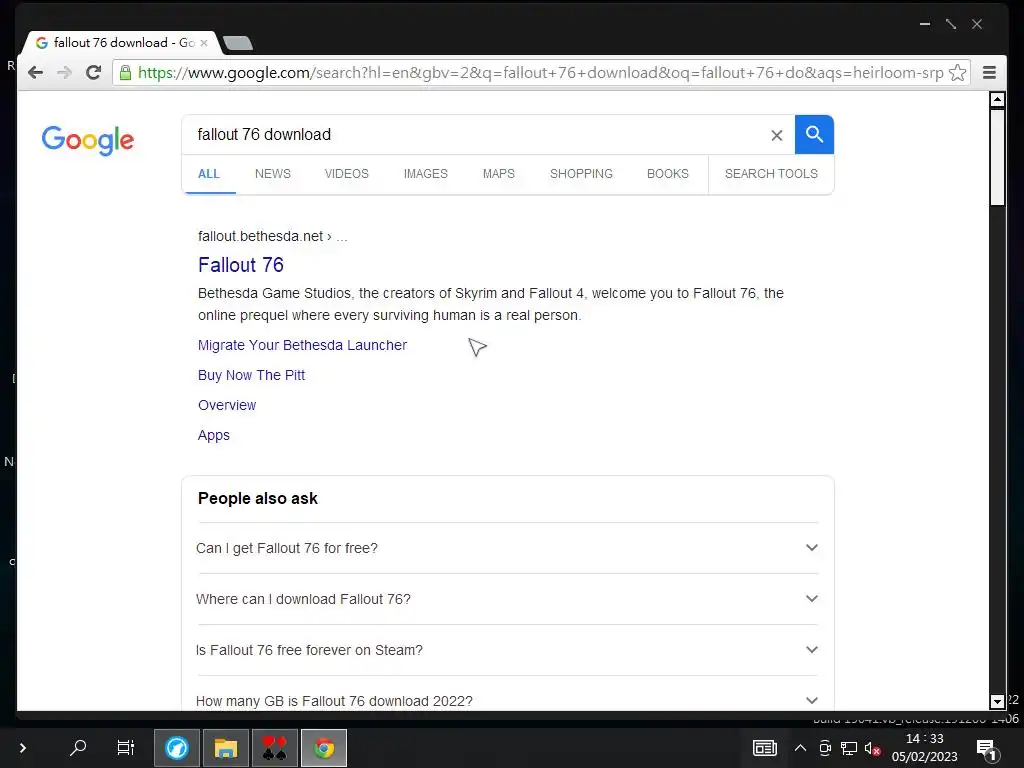1024x768 pixels.
Task: Click the browser back arrow
Action: pos(35,72)
